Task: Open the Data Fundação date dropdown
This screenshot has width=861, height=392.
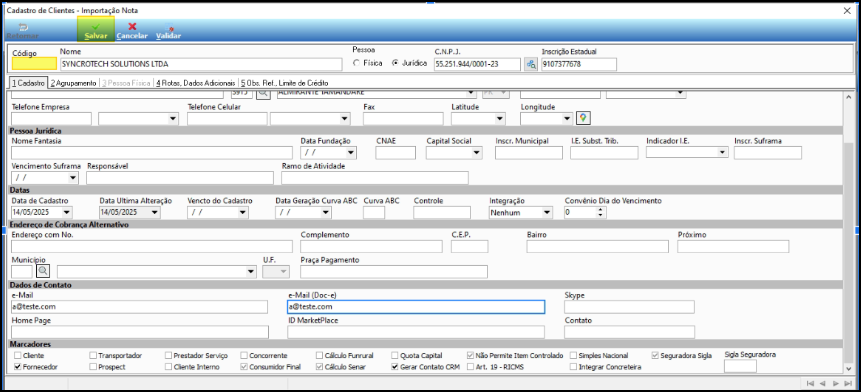Action: tap(351, 153)
